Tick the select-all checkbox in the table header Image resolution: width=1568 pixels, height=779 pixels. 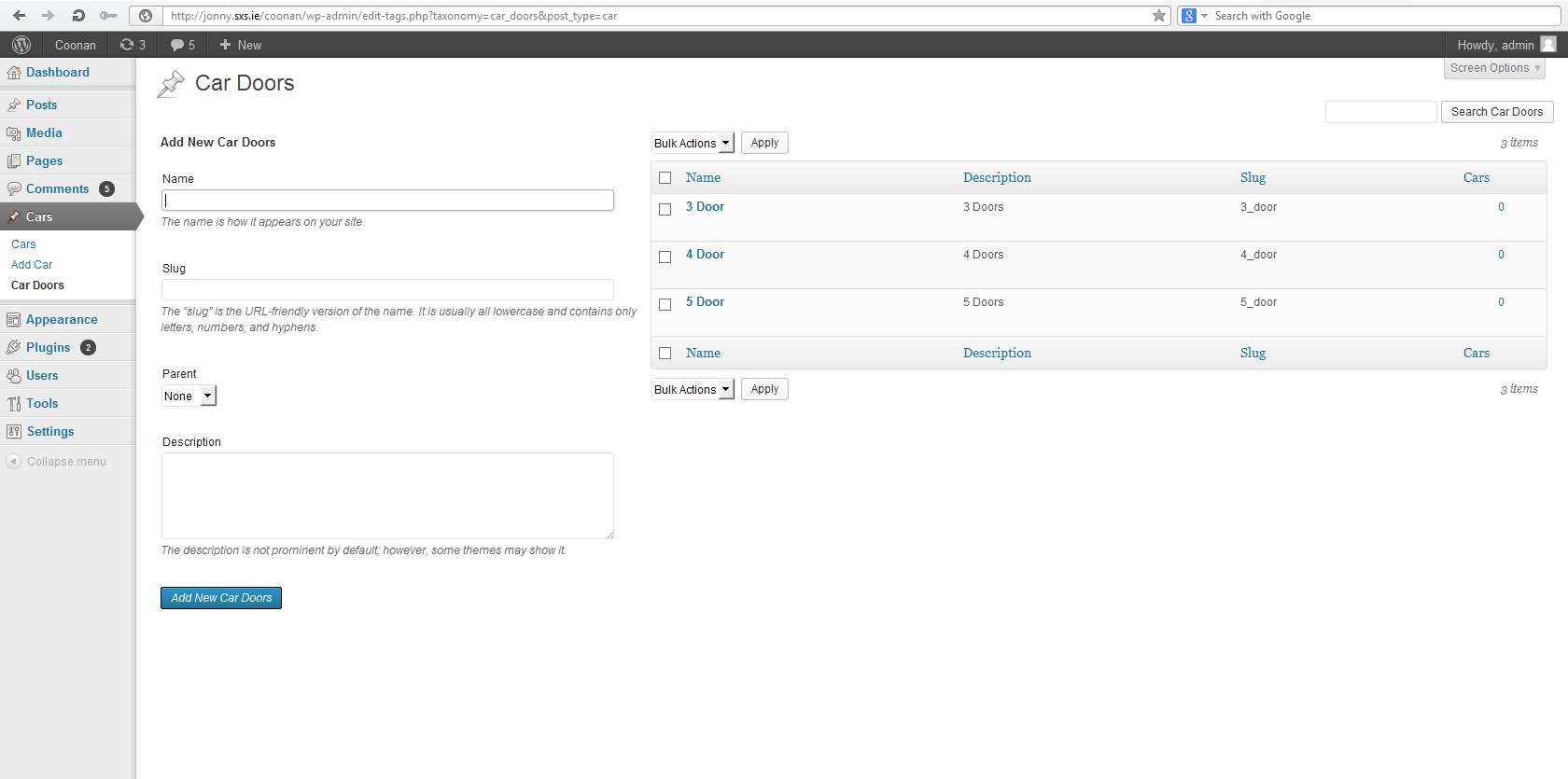tap(665, 177)
